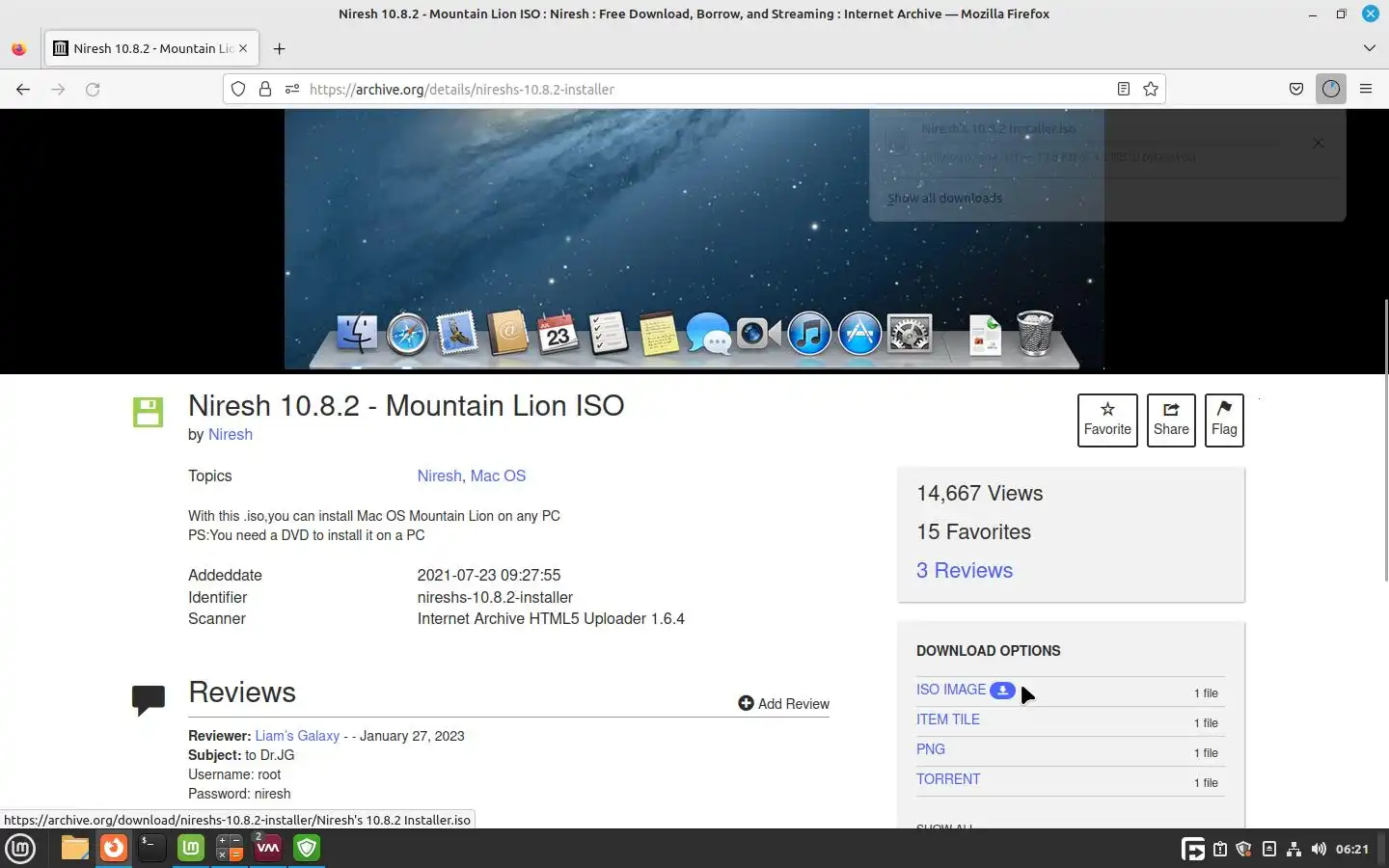
Task: Click the 15 Favorites statistic
Action: [x=973, y=531]
